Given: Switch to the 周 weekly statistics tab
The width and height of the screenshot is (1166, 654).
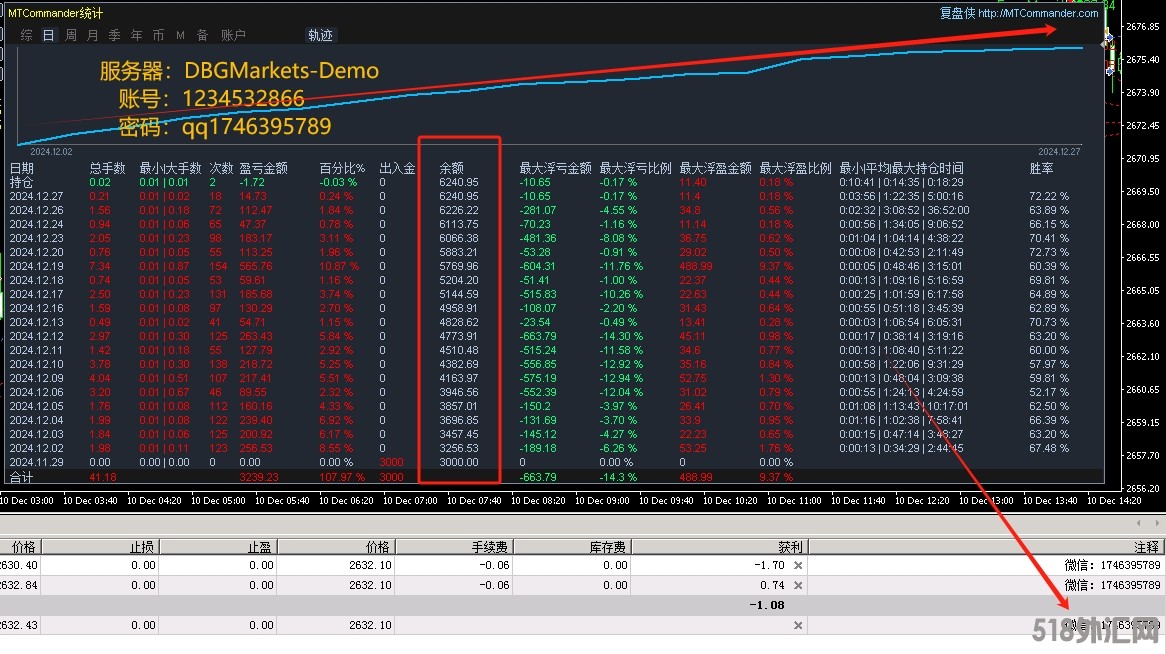Looking at the screenshot, I should tap(71, 35).
